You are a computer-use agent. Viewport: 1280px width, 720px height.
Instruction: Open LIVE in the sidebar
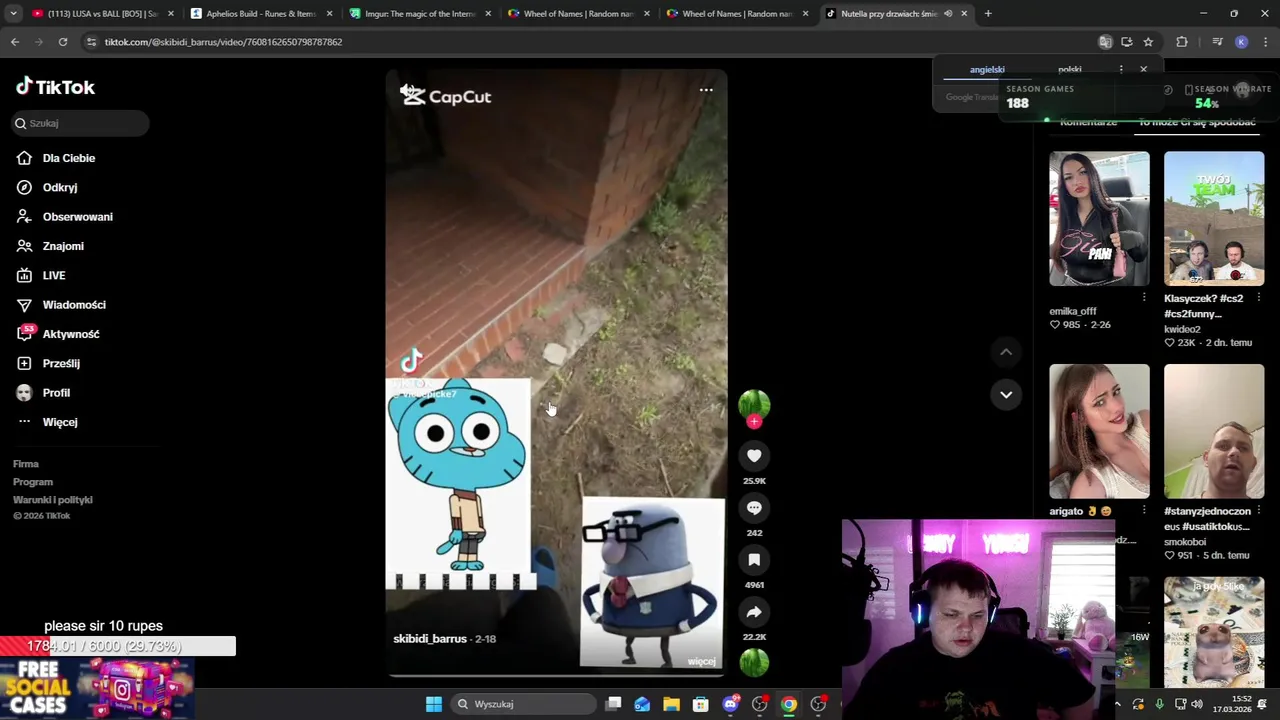coord(54,275)
